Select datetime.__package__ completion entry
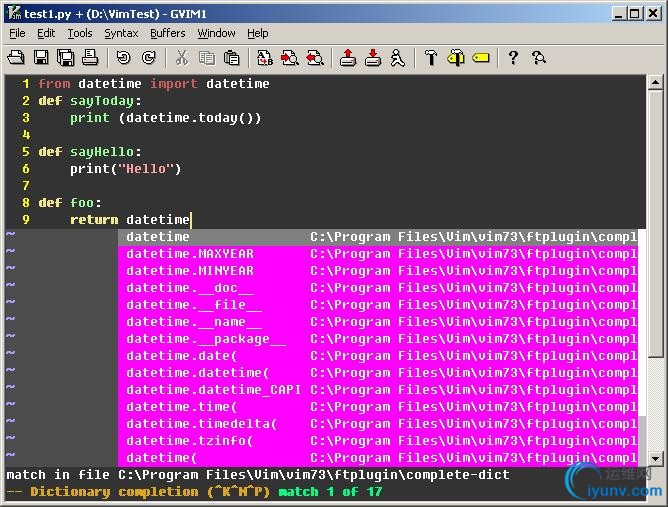The width and height of the screenshot is (668, 507). (378, 339)
